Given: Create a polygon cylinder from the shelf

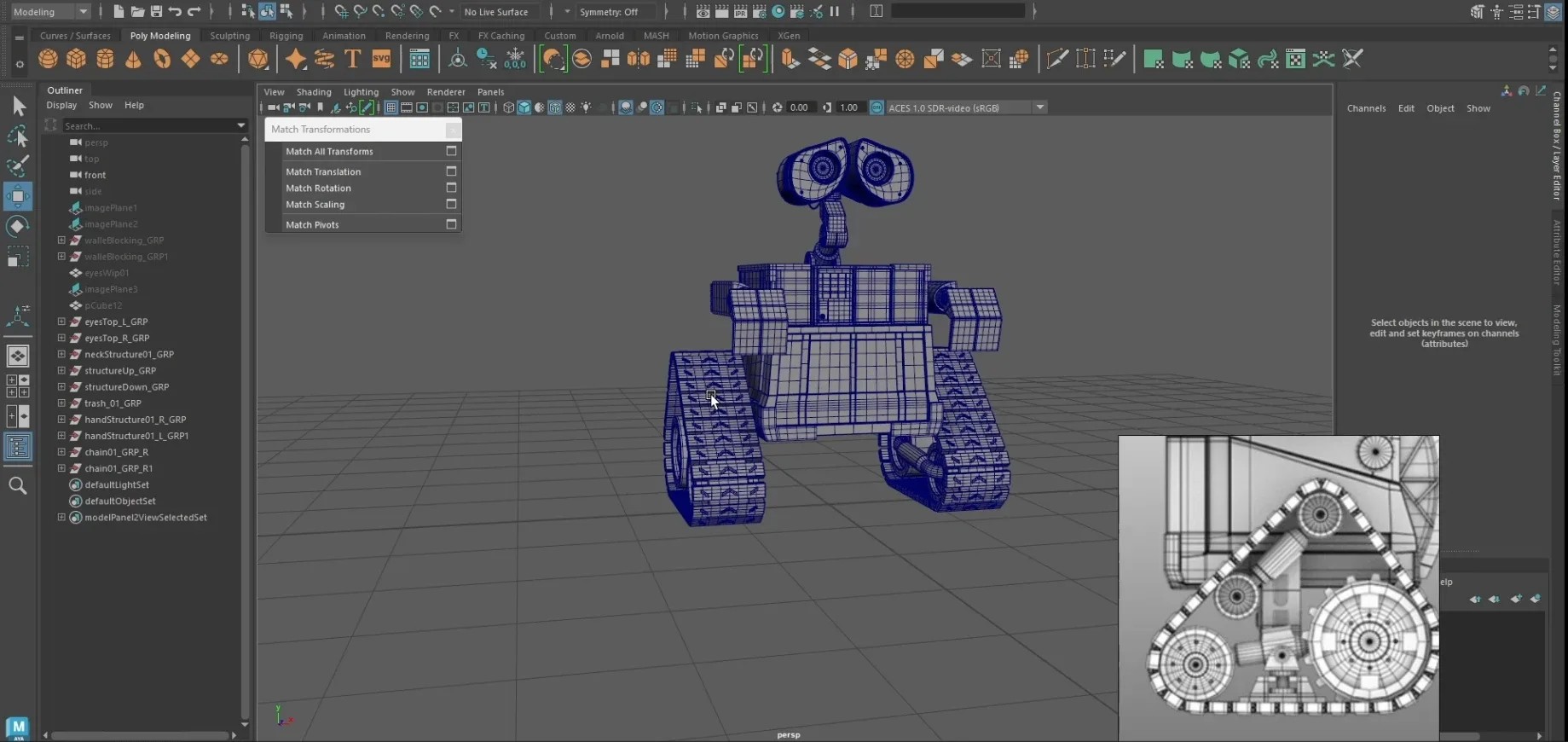Looking at the screenshot, I should click(x=105, y=59).
